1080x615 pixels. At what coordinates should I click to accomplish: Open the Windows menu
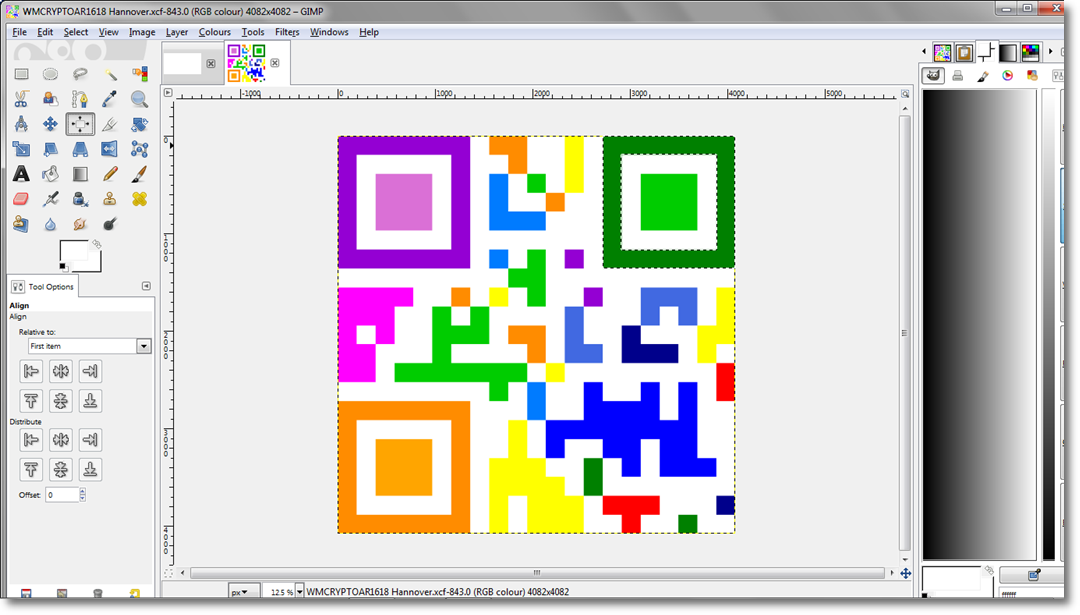(x=329, y=32)
